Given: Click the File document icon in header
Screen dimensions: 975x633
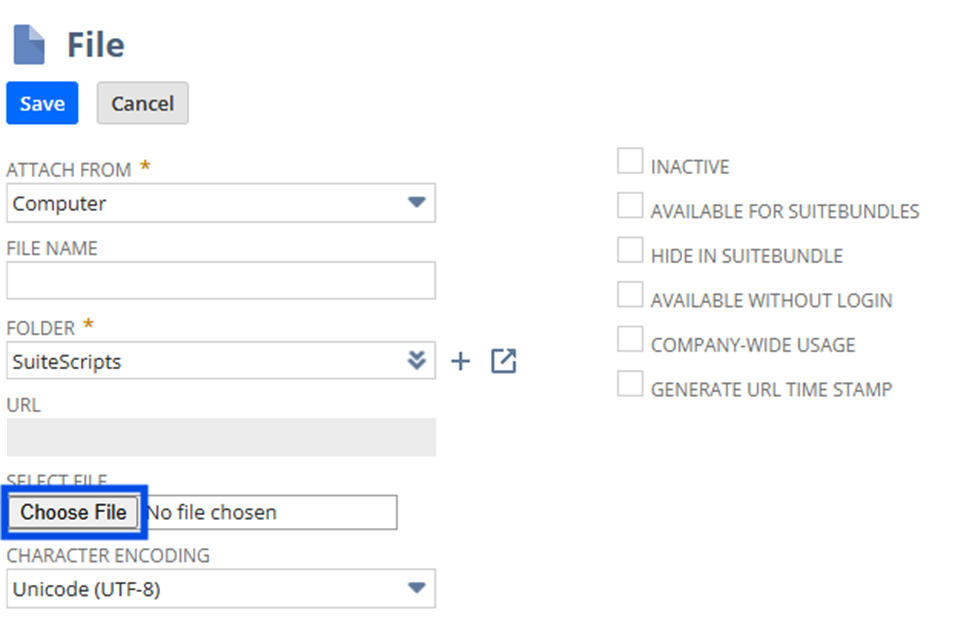Looking at the screenshot, I should click(29, 45).
